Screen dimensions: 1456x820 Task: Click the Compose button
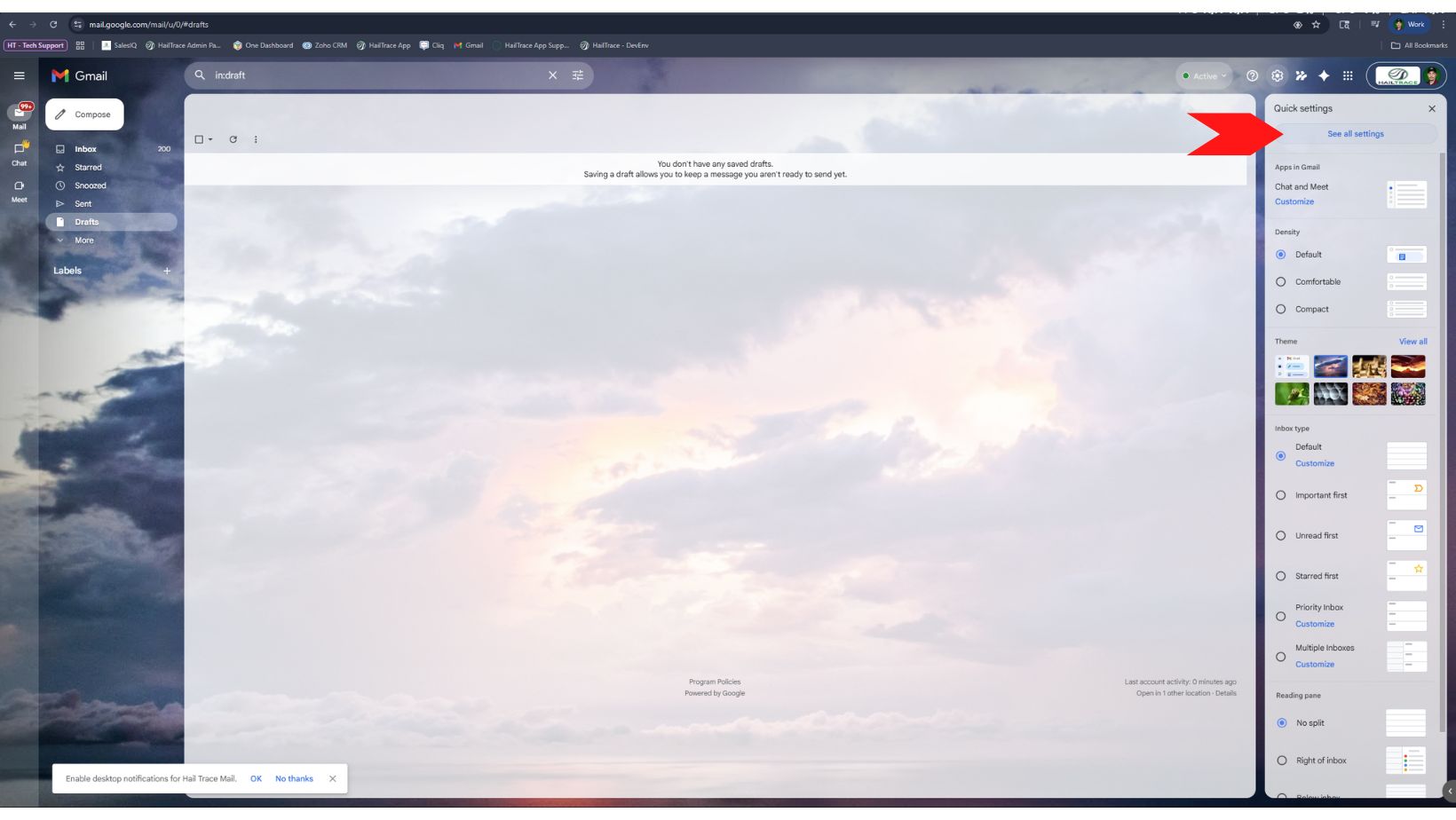[x=84, y=114]
